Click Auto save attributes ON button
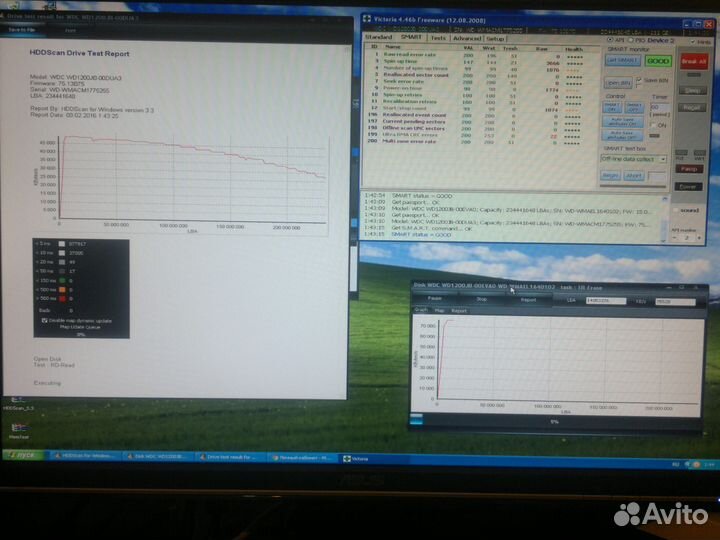The image size is (720, 540). tap(622, 122)
